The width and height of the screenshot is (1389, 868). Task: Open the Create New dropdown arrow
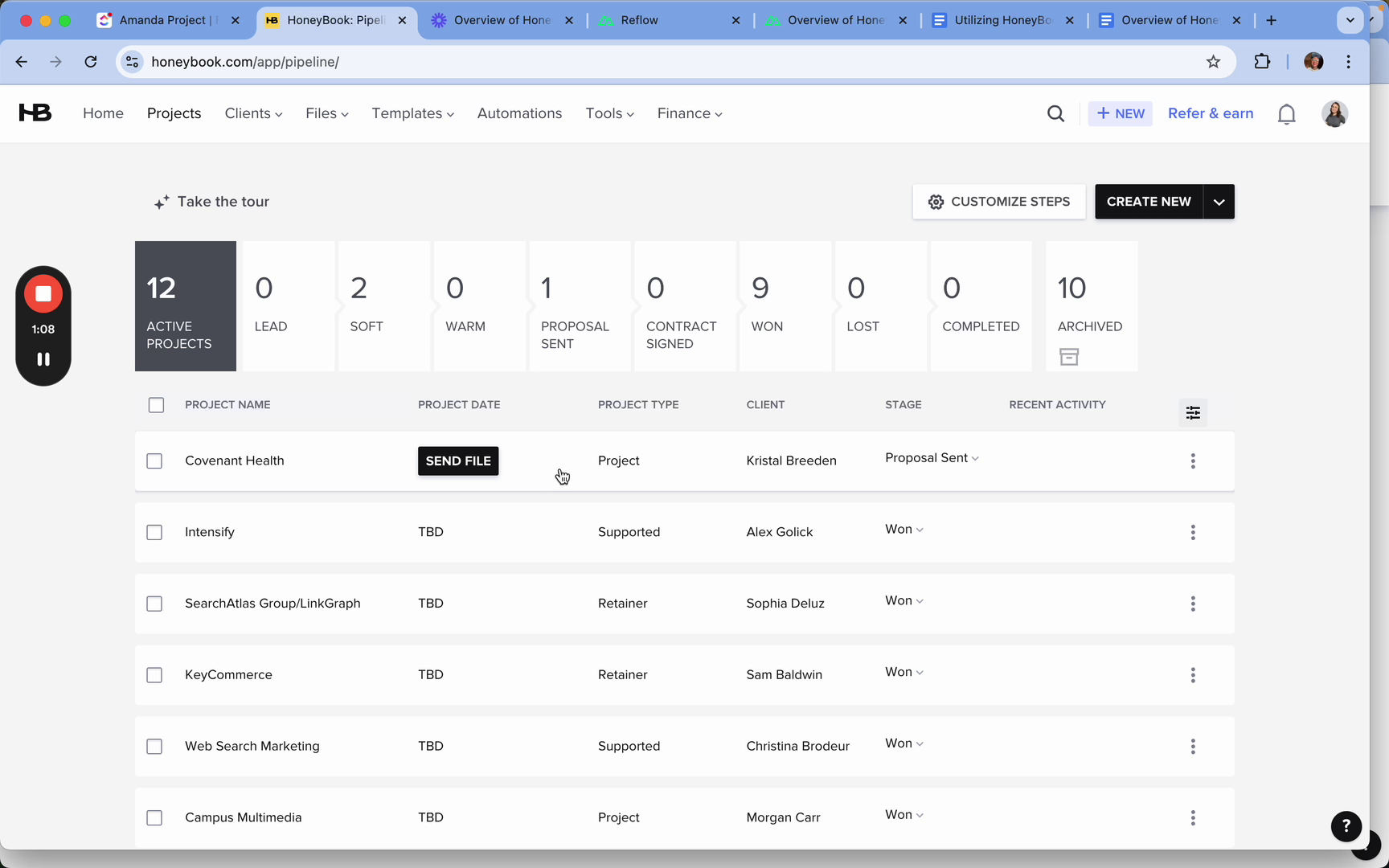click(1219, 202)
